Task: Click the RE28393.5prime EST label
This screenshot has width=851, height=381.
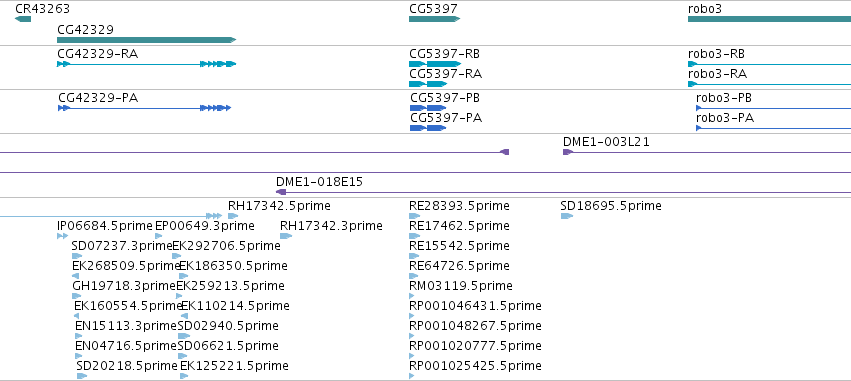Action: coord(459,206)
